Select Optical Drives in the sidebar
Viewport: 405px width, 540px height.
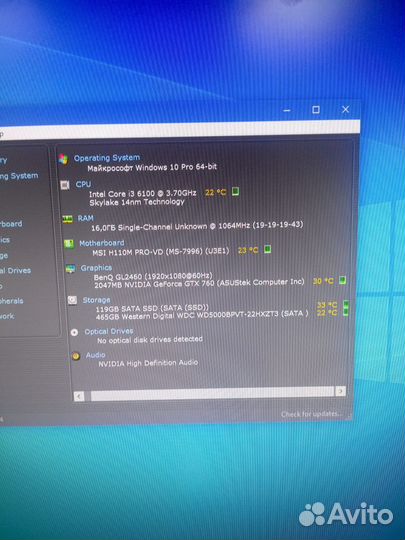15,271
